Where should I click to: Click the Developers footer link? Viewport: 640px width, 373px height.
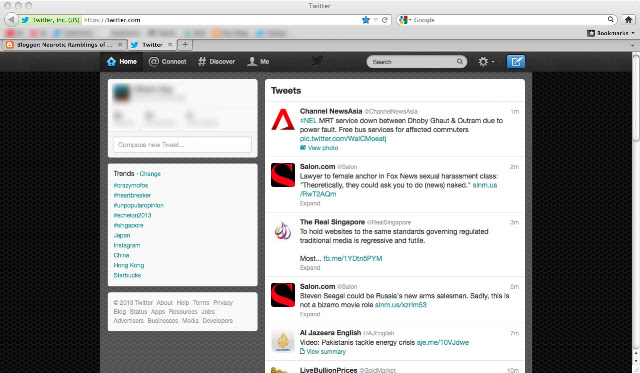218,320
